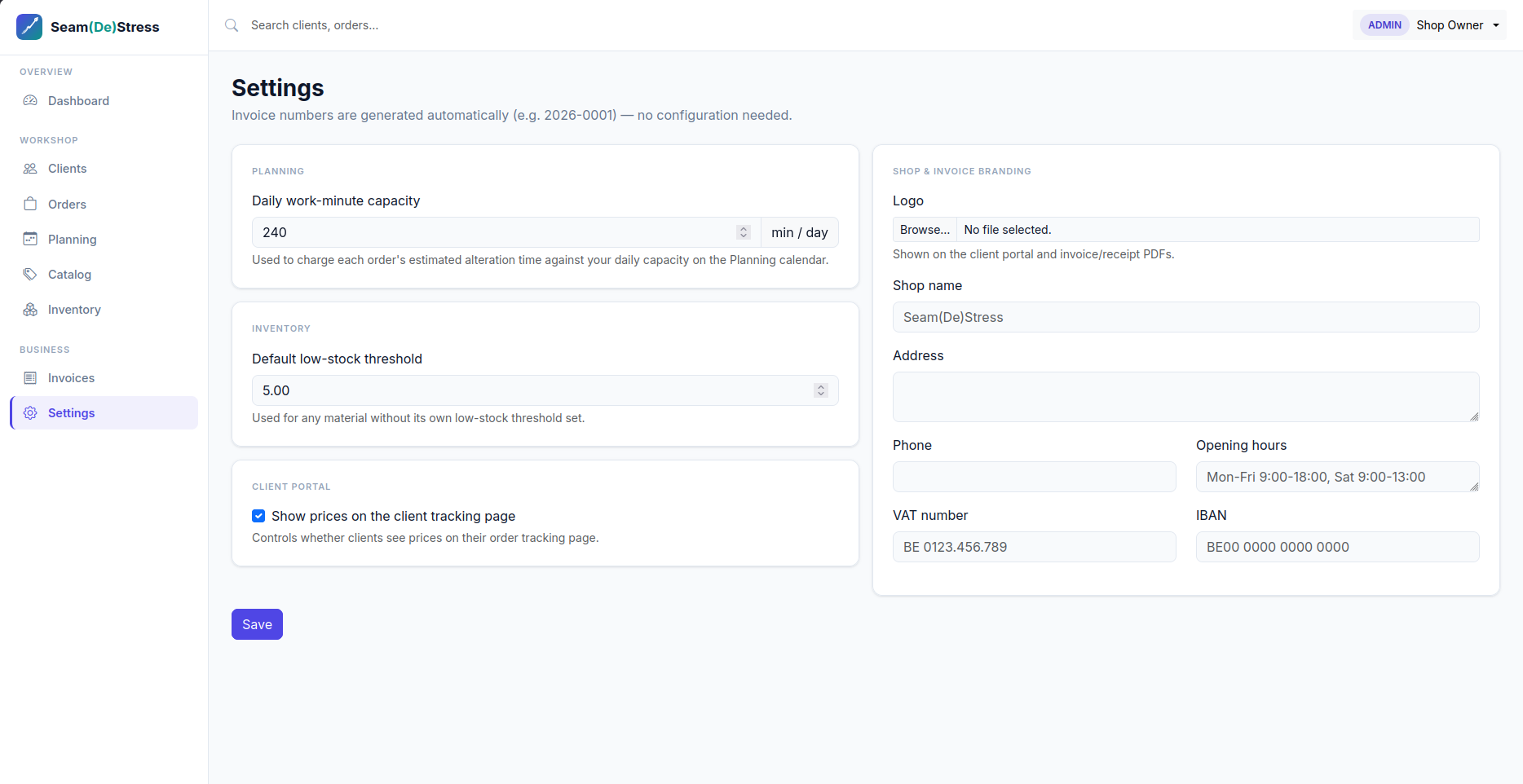
Task: Click the Default low-stock threshold field
Action: [545, 390]
